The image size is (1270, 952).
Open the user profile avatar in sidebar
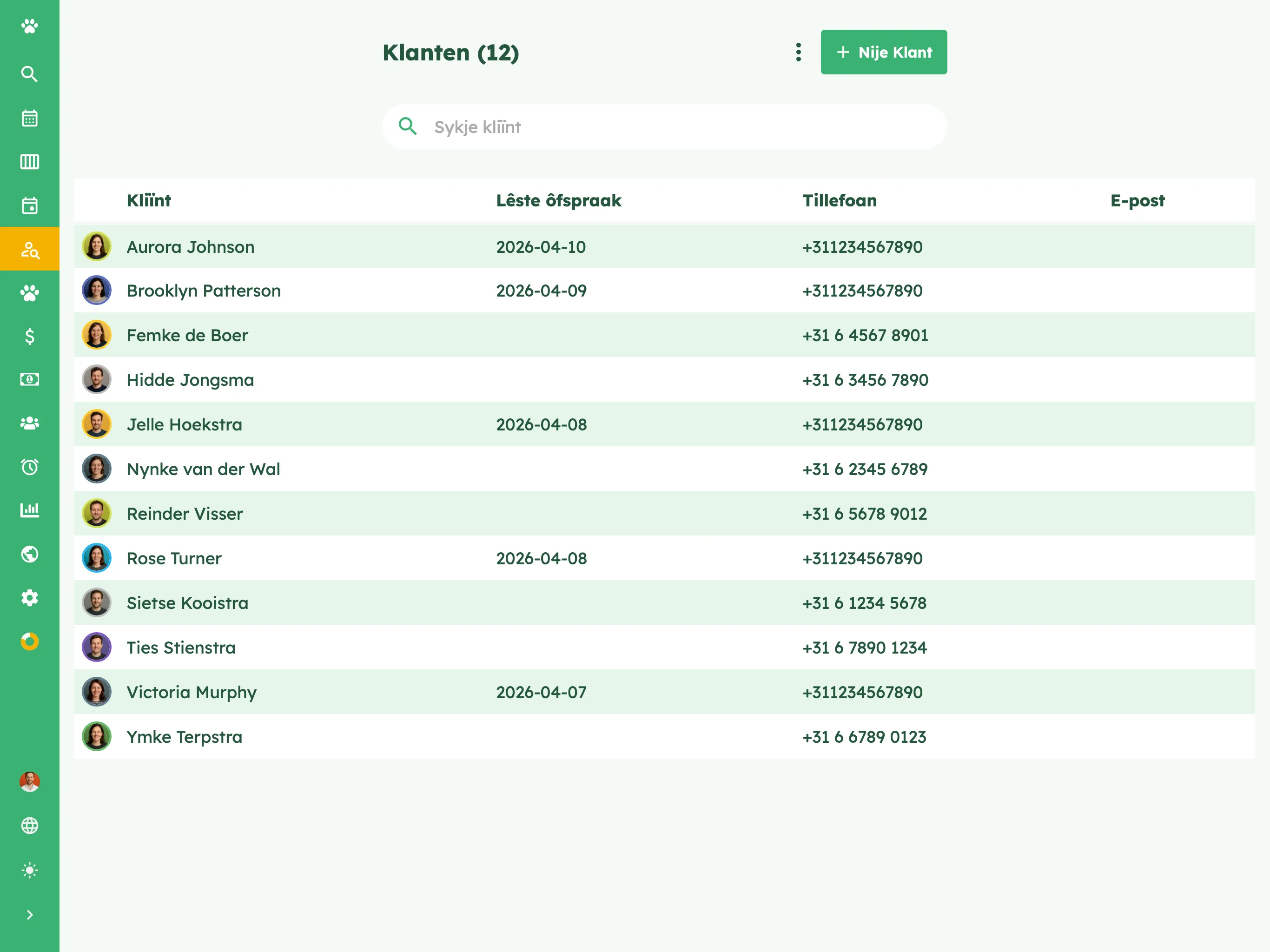click(29, 782)
